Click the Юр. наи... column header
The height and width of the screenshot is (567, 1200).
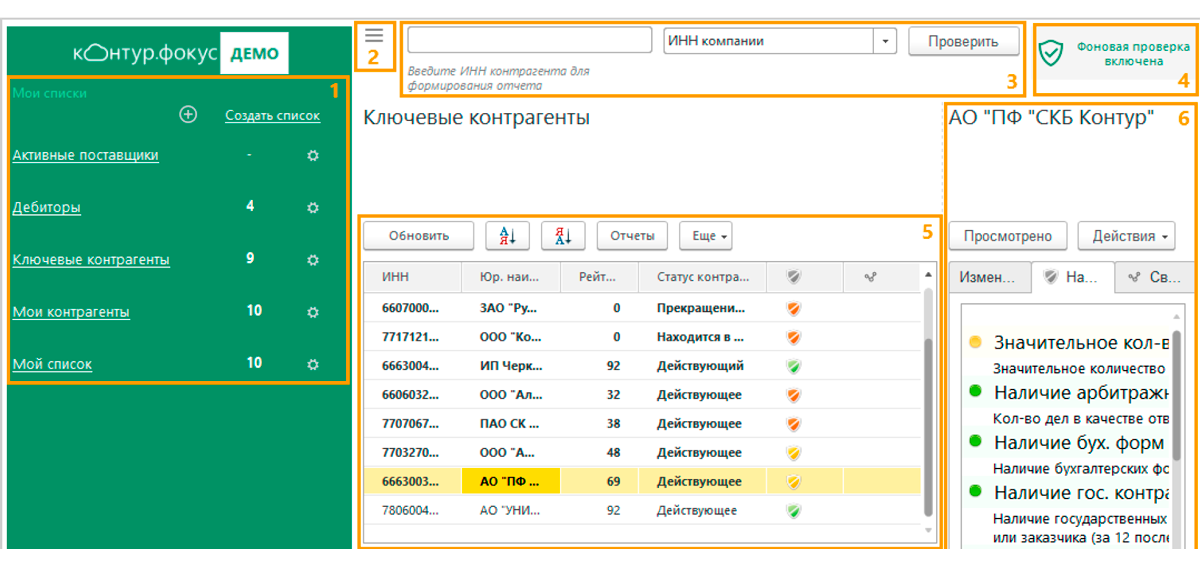[510, 277]
